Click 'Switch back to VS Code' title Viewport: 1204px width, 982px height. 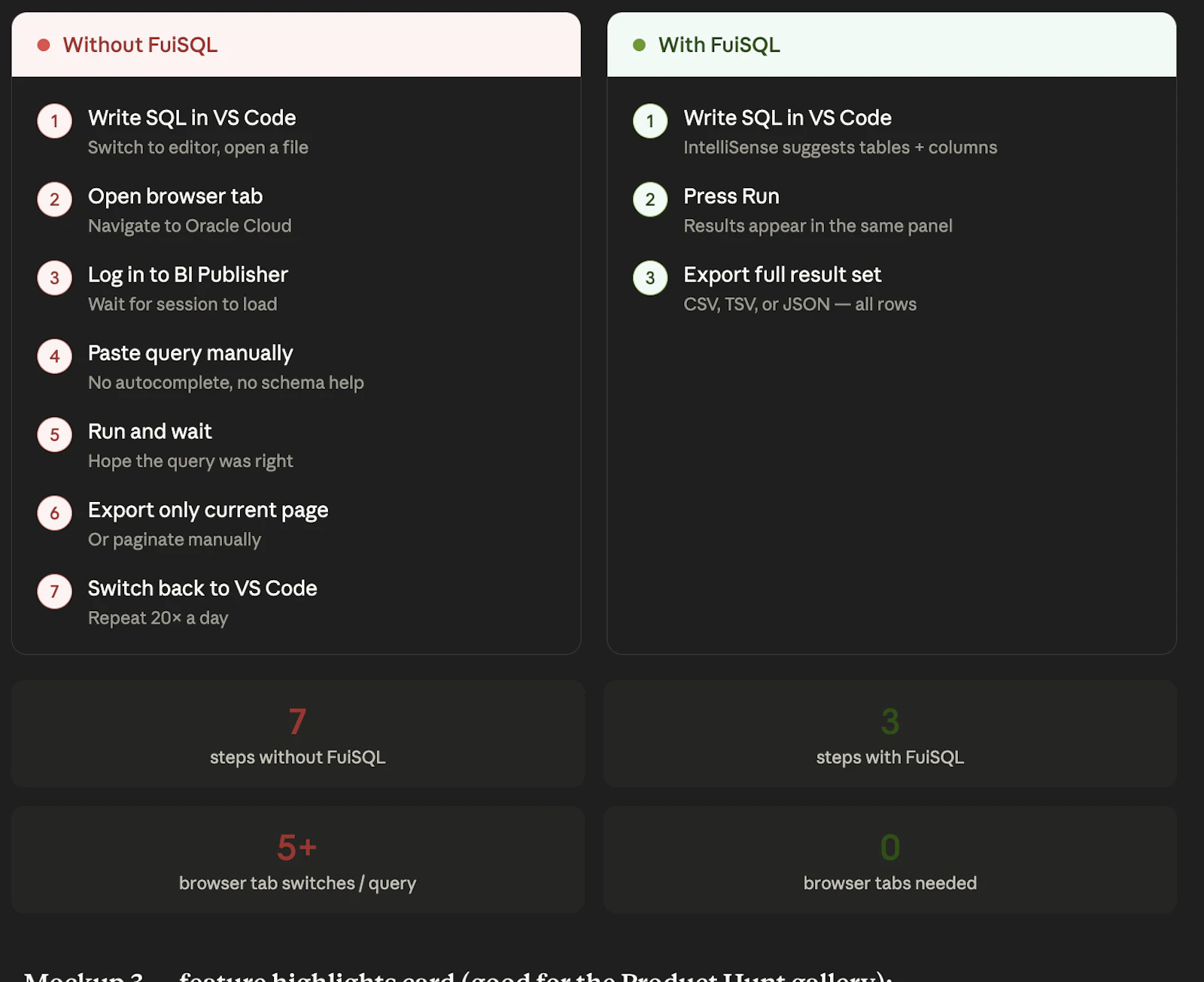coord(202,588)
